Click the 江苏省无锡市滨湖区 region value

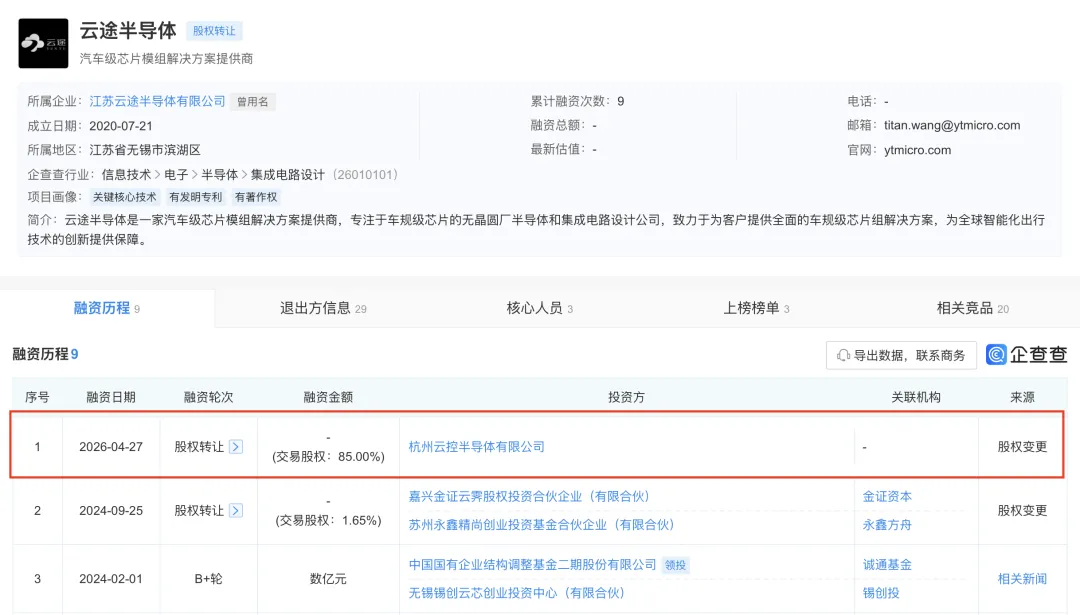(145, 150)
